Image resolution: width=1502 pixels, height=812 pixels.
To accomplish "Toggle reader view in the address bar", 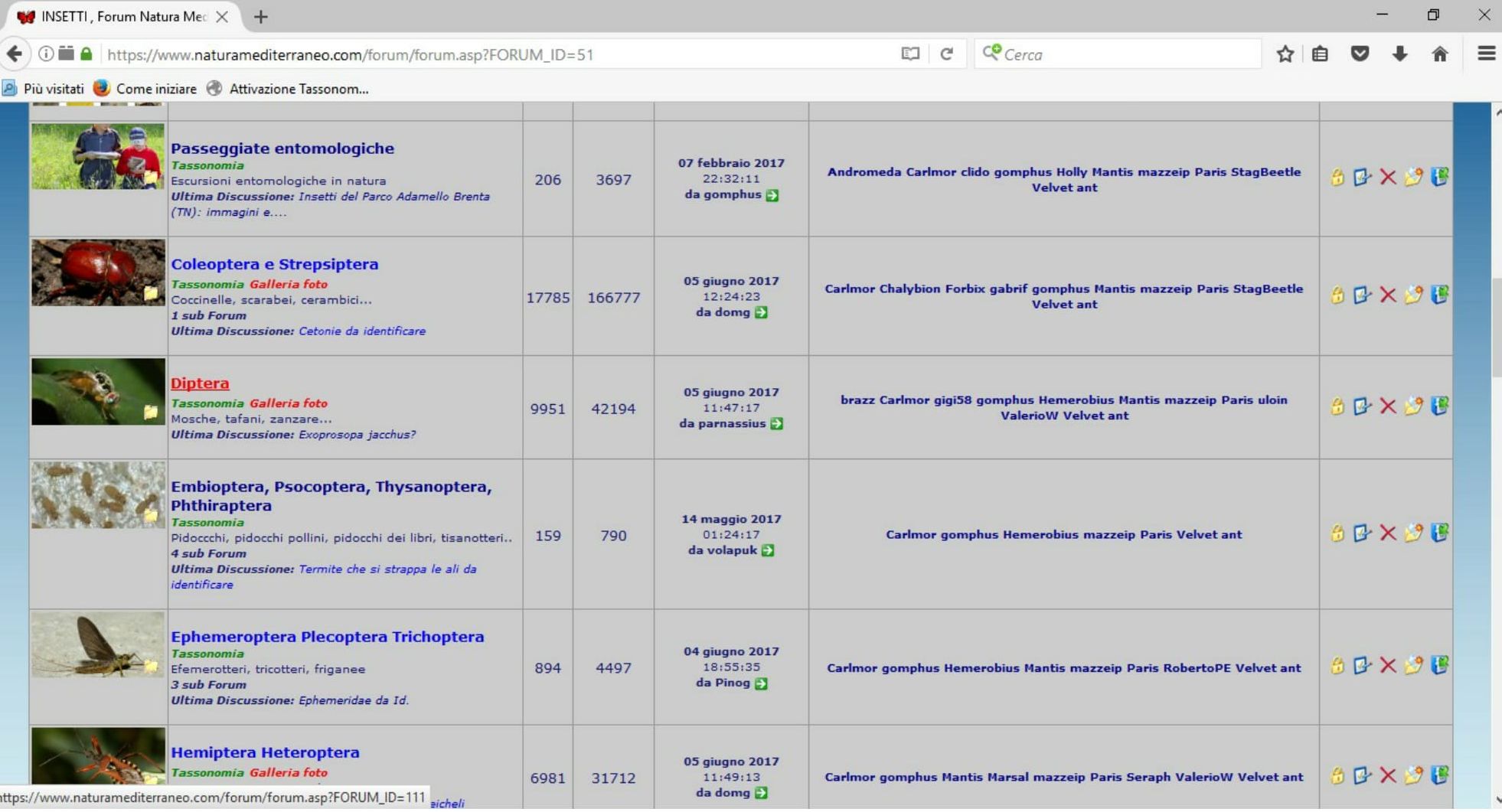I will (910, 54).
